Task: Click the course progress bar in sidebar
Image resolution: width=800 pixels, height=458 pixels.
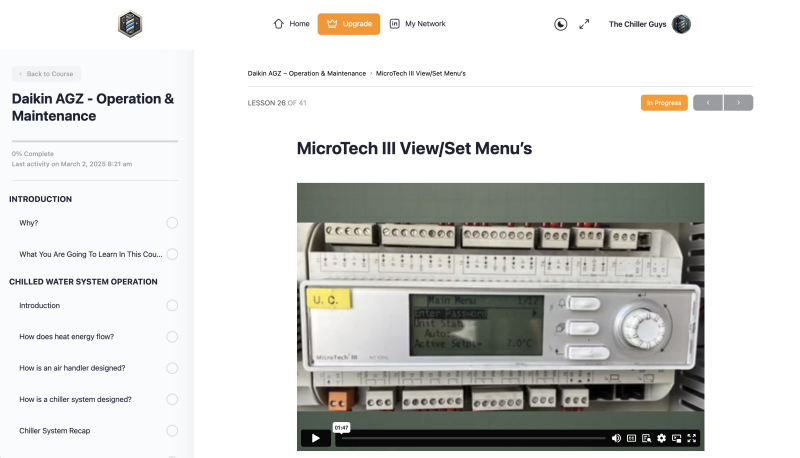Action: [x=95, y=141]
